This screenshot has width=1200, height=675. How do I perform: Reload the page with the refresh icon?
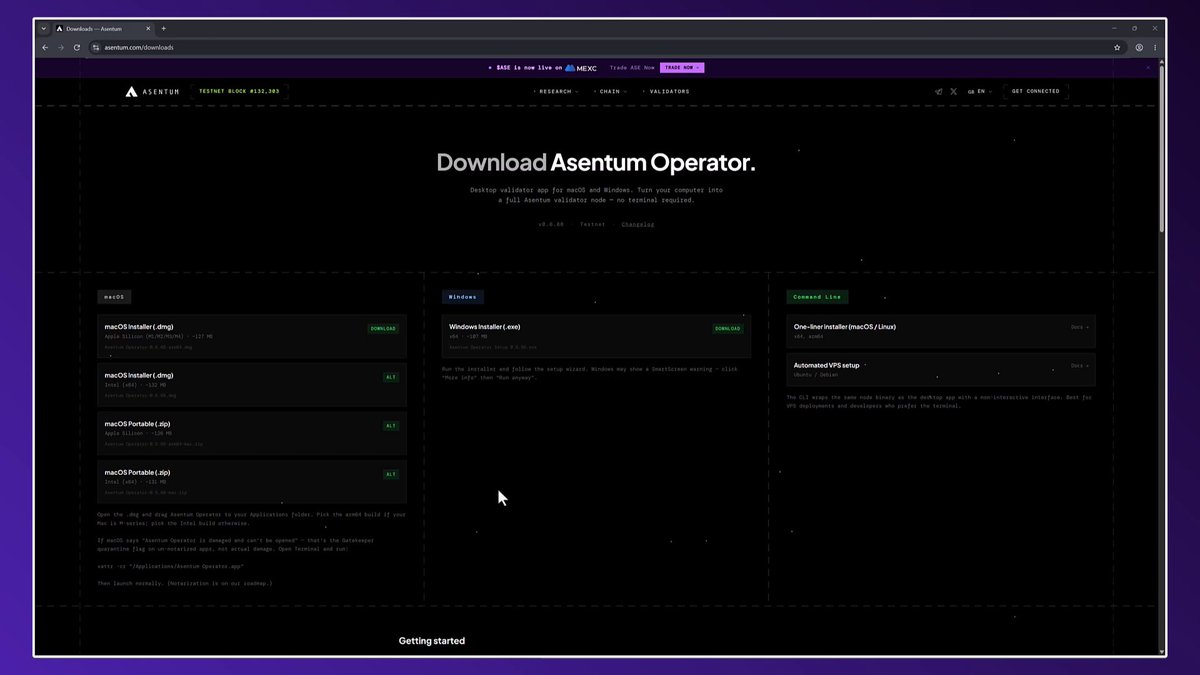coord(77,47)
